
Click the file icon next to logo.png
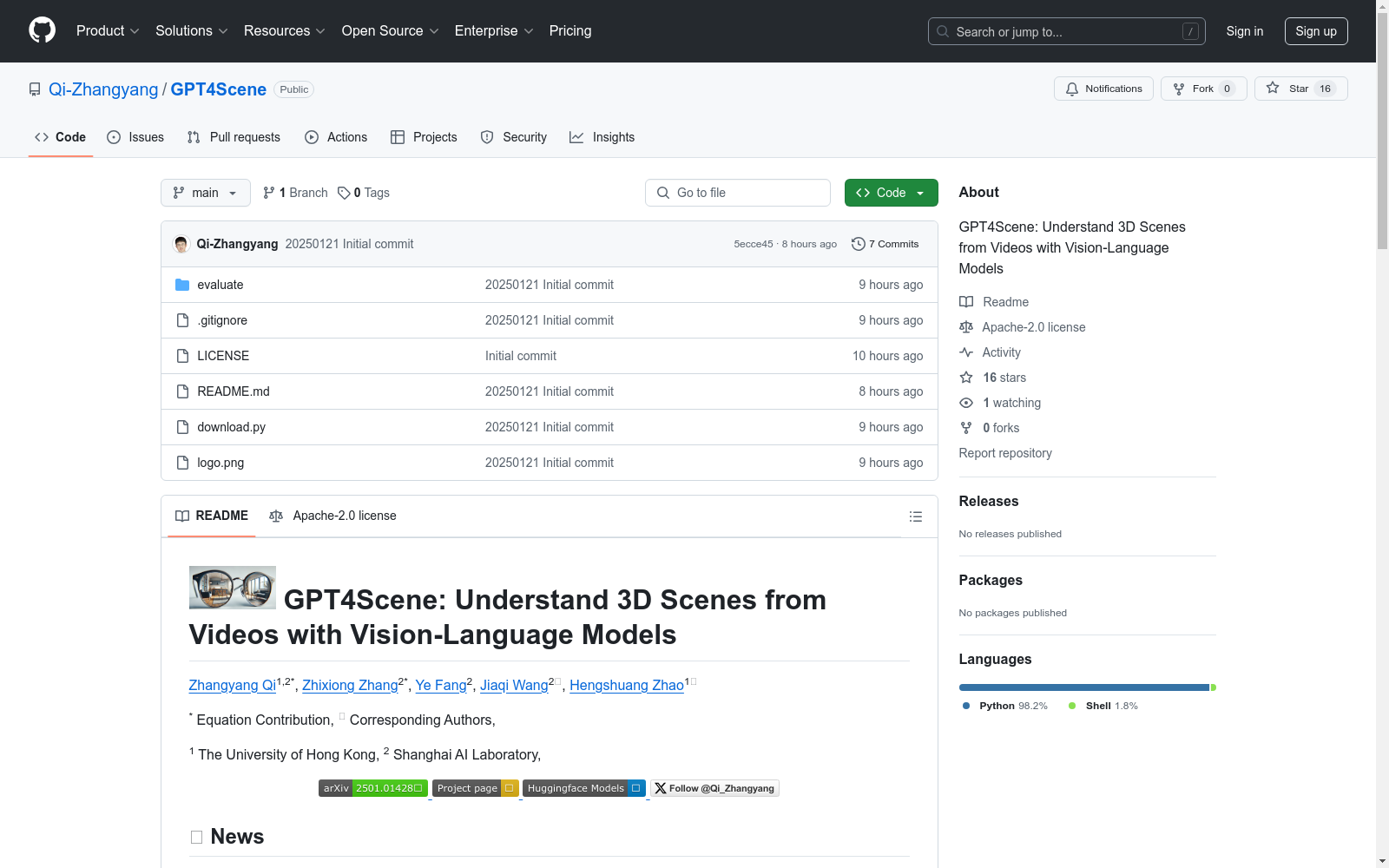182,463
